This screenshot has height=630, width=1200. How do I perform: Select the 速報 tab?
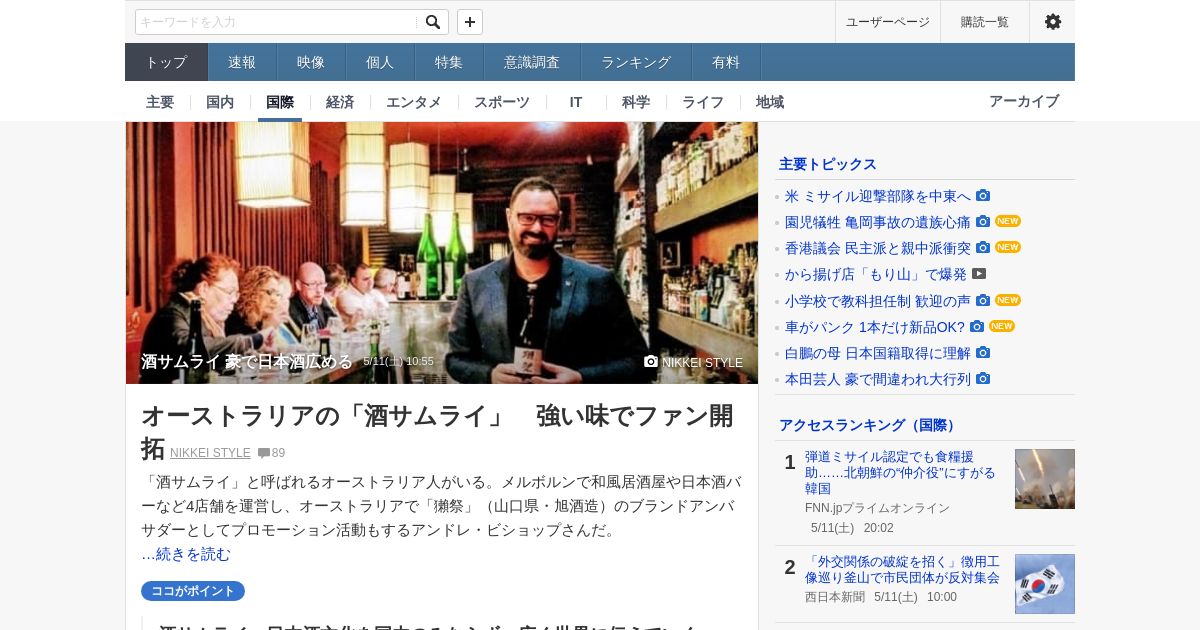(242, 62)
